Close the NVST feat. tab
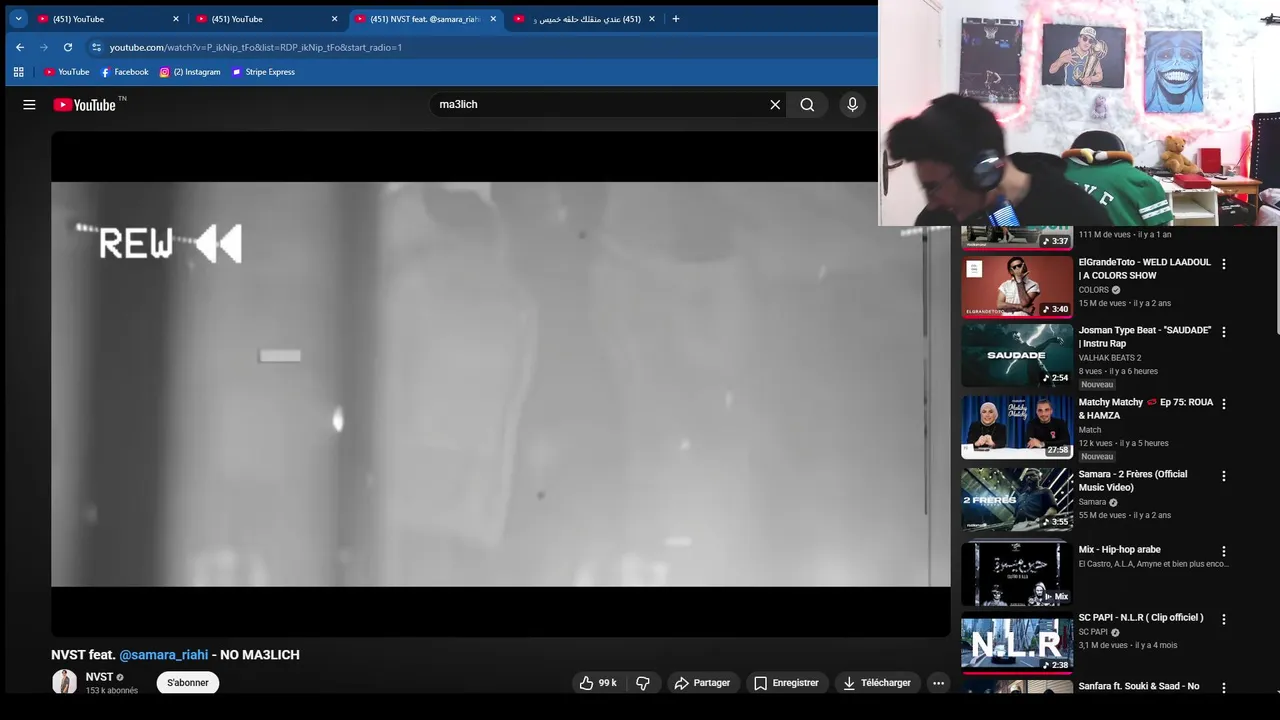Viewport: 1280px width, 720px height. click(x=493, y=19)
